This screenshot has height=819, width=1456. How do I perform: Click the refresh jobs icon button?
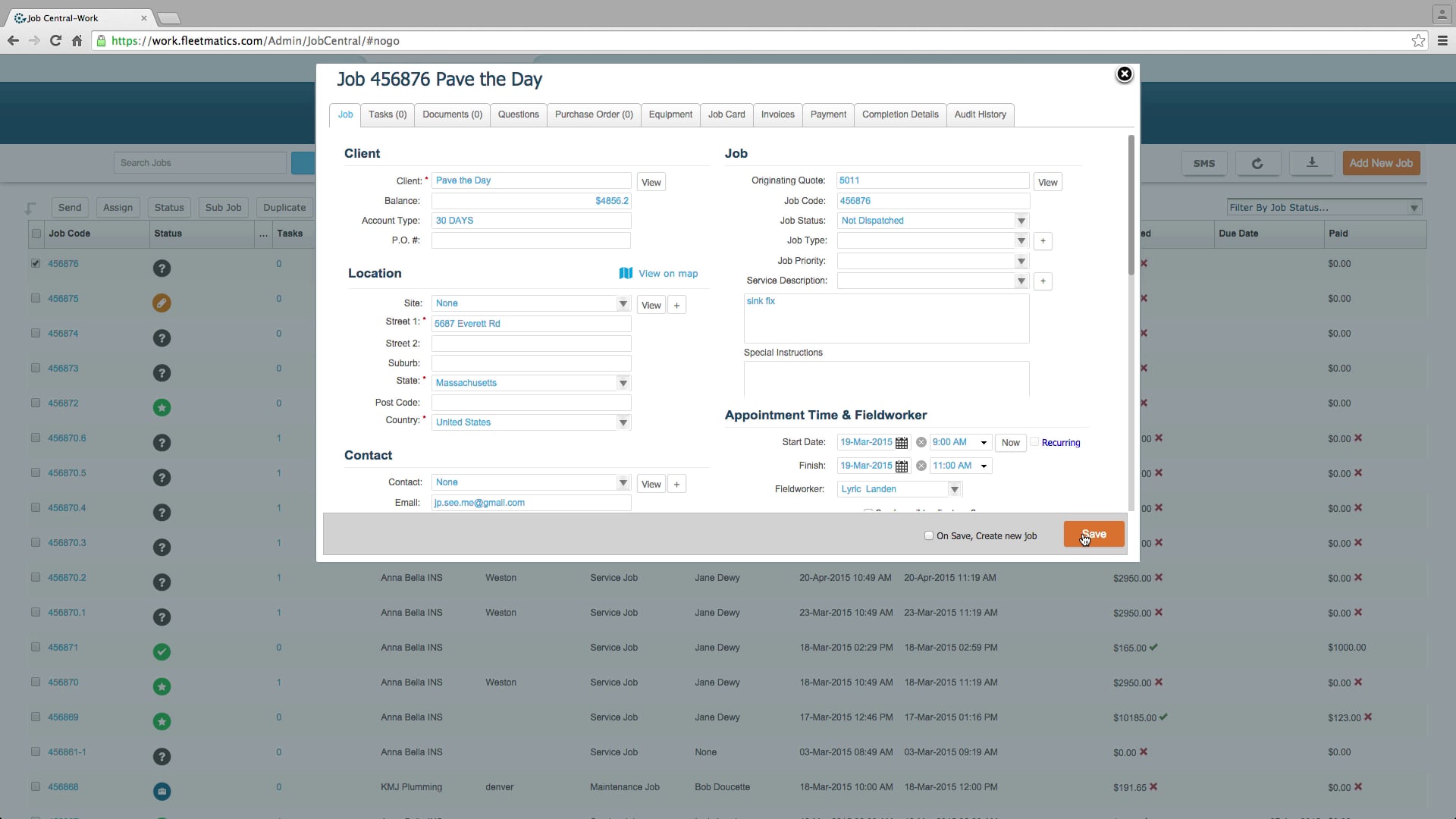click(1257, 163)
